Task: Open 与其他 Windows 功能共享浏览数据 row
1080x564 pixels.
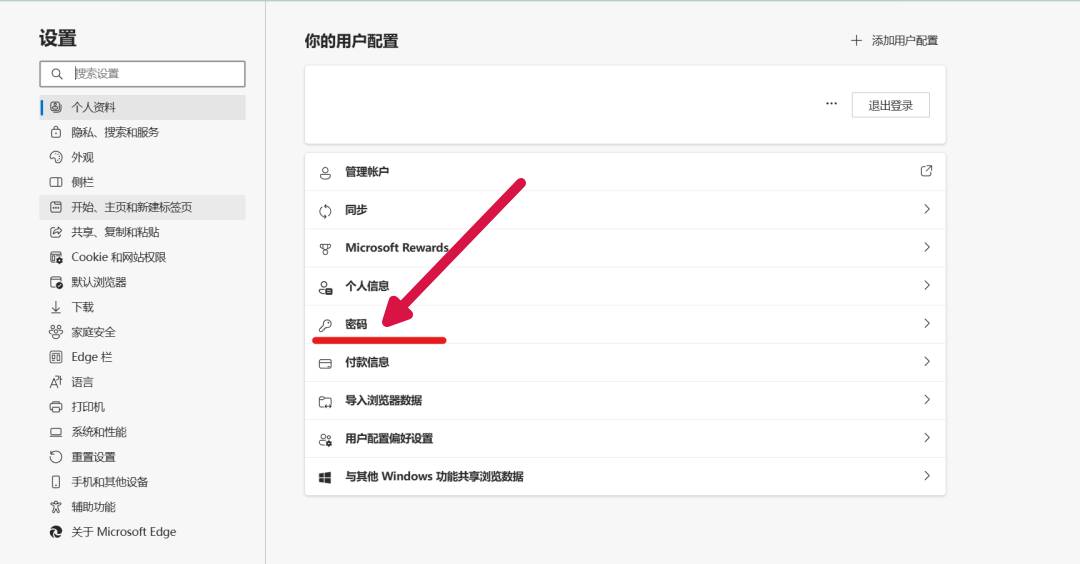Action: [x=625, y=477]
